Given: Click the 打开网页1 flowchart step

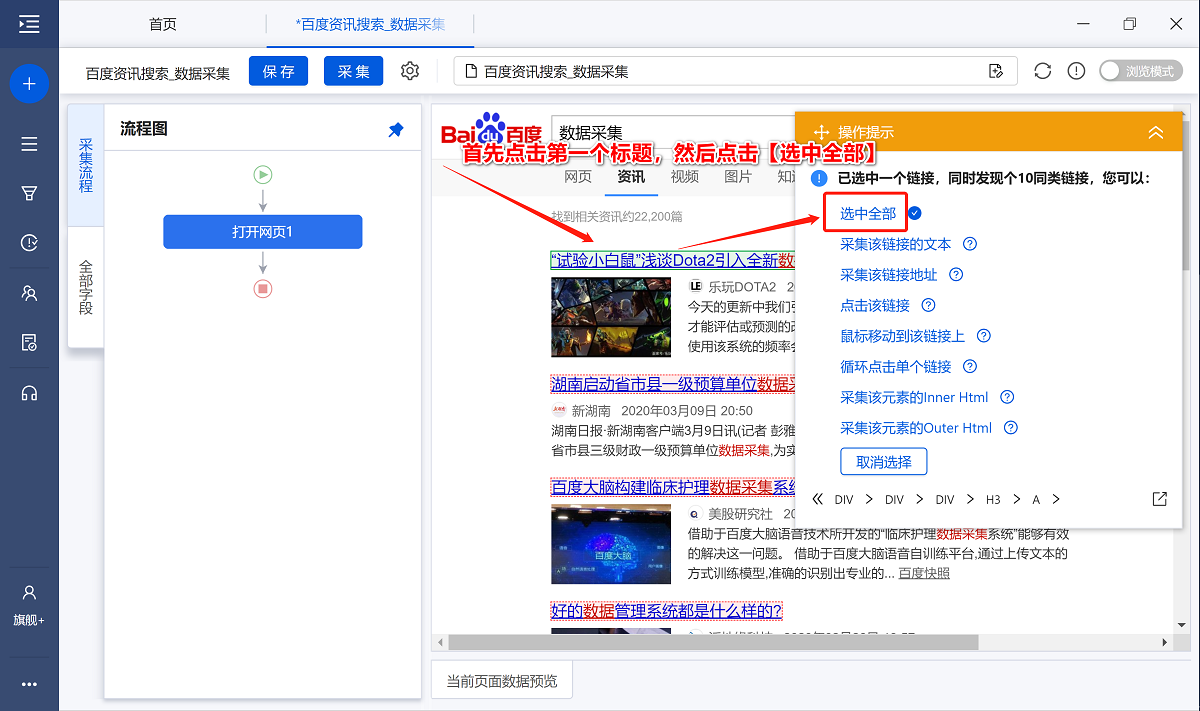Looking at the screenshot, I should click(263, 232).
